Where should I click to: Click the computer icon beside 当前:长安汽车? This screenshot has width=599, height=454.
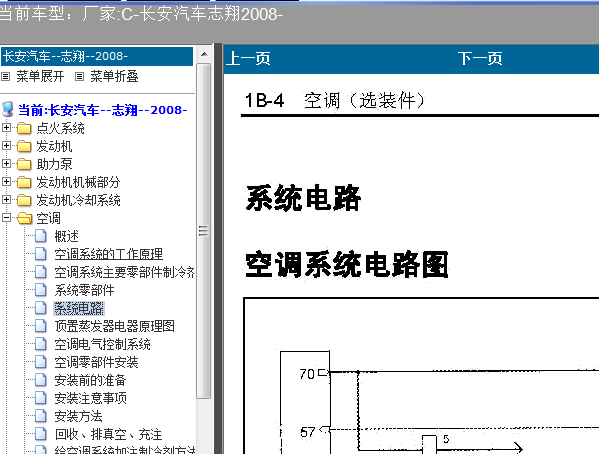point(8,109)
